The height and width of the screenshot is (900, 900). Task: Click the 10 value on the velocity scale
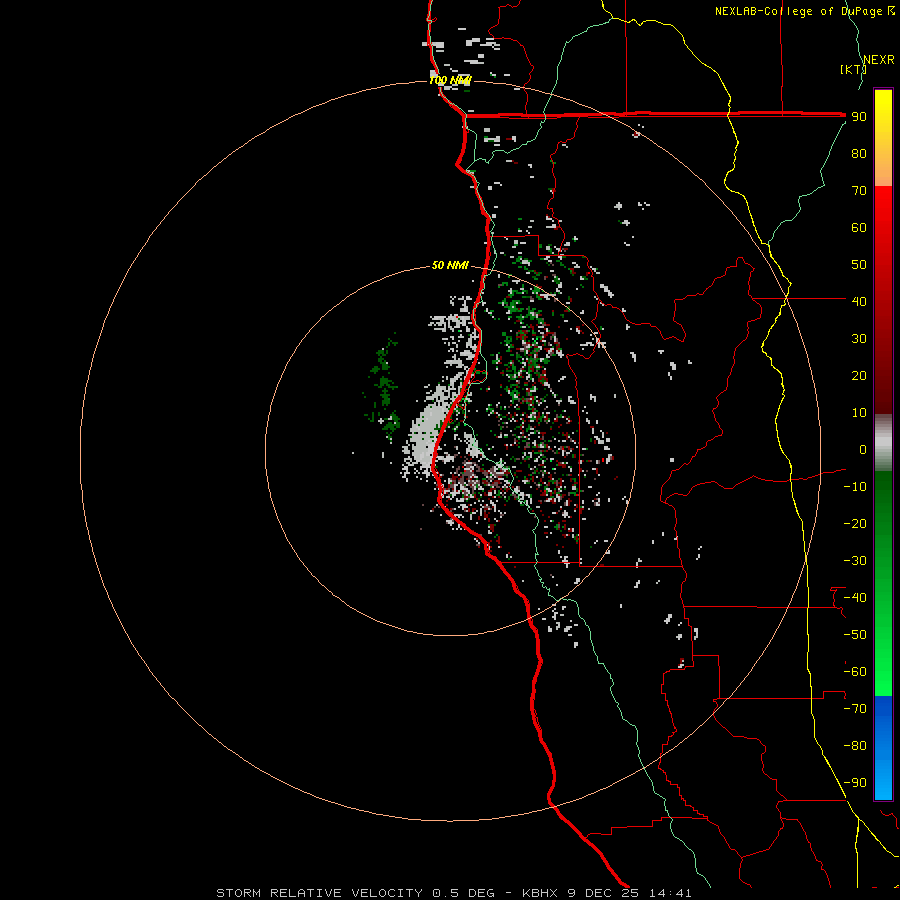[859, 413]
